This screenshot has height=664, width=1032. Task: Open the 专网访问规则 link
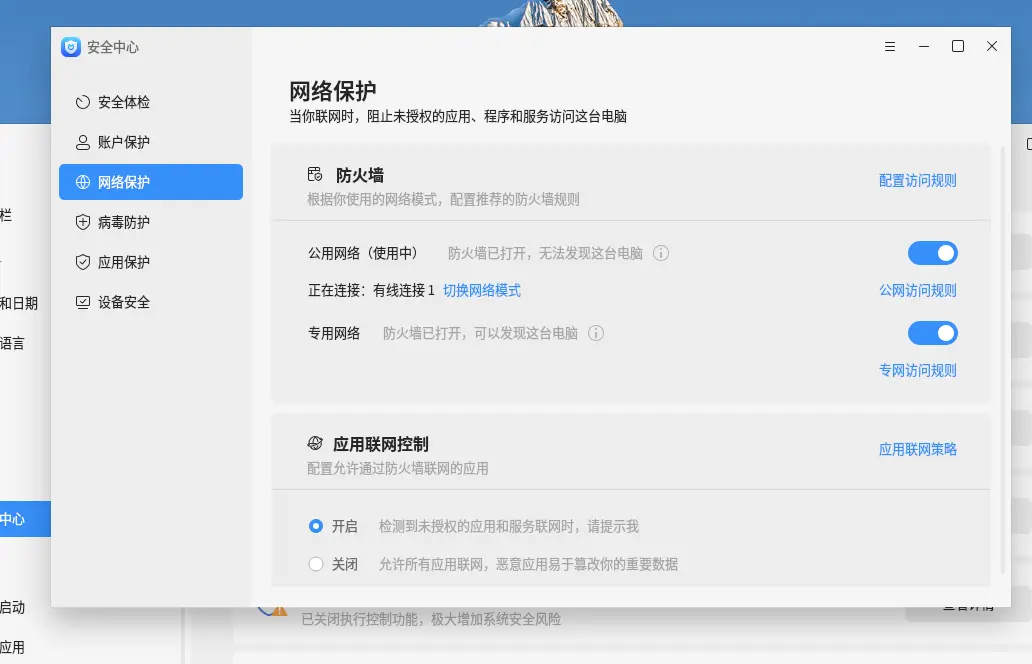click(x=917, y=370)
